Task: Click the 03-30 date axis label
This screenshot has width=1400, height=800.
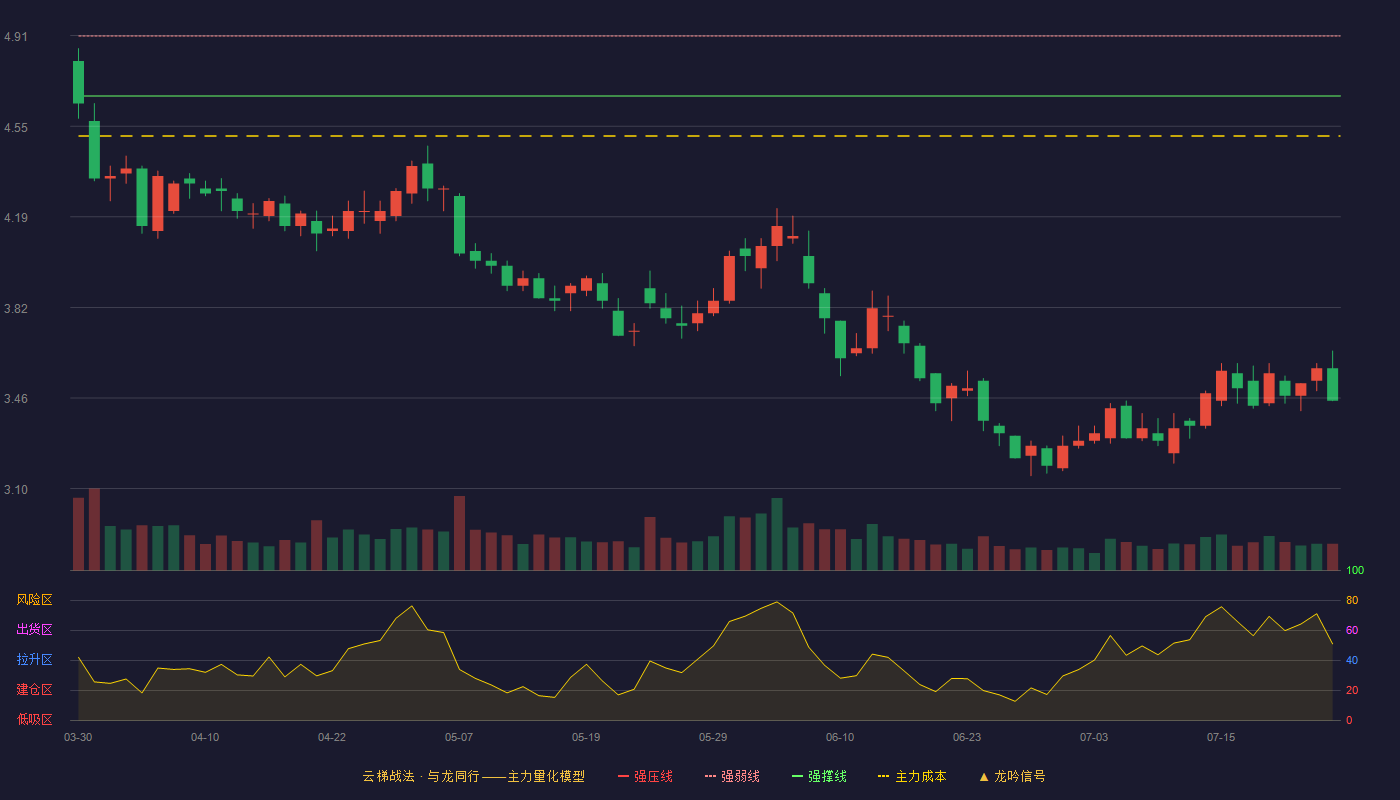Action: (x=78, y=737)
